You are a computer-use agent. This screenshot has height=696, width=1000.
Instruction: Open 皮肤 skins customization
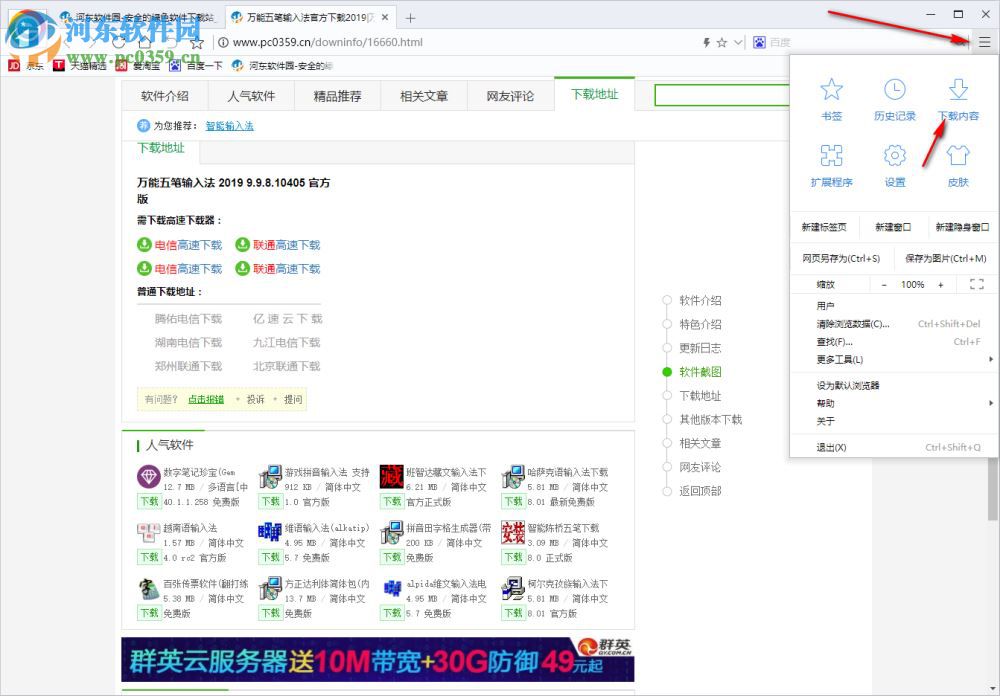[957, 163]
